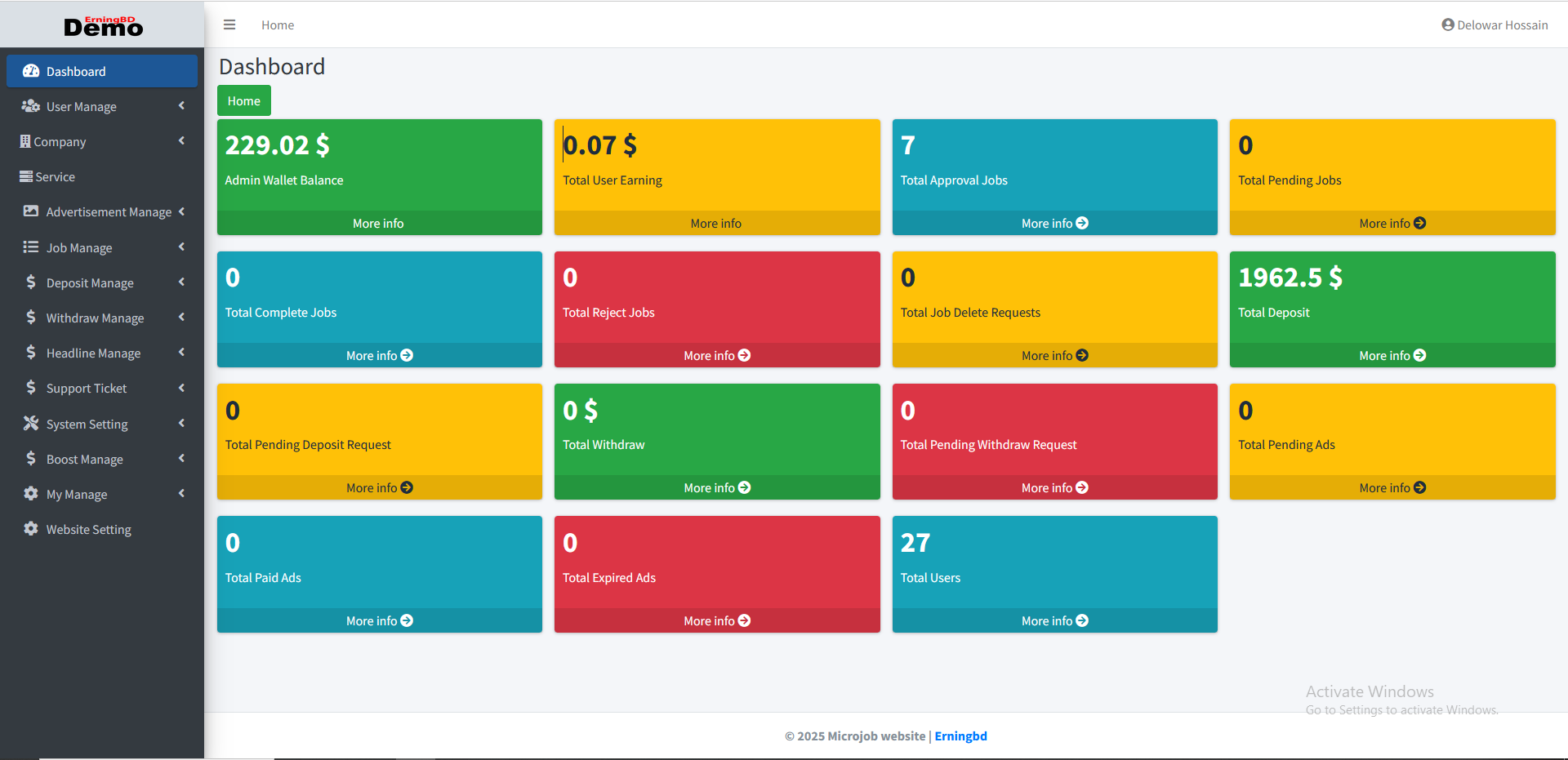Expand the Boost Manage chevron arrow
This screenshot has height=760, width=1568.
[x=181, y=459]
